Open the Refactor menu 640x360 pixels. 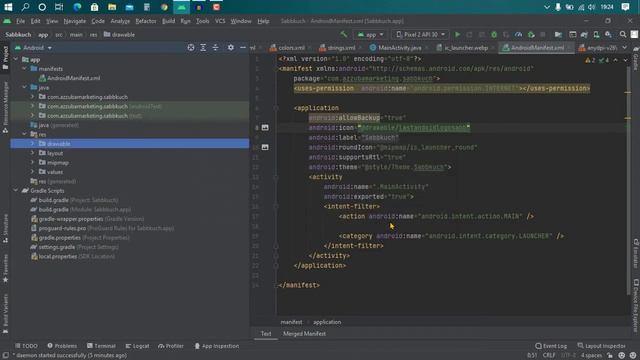[x=146, y=21]
